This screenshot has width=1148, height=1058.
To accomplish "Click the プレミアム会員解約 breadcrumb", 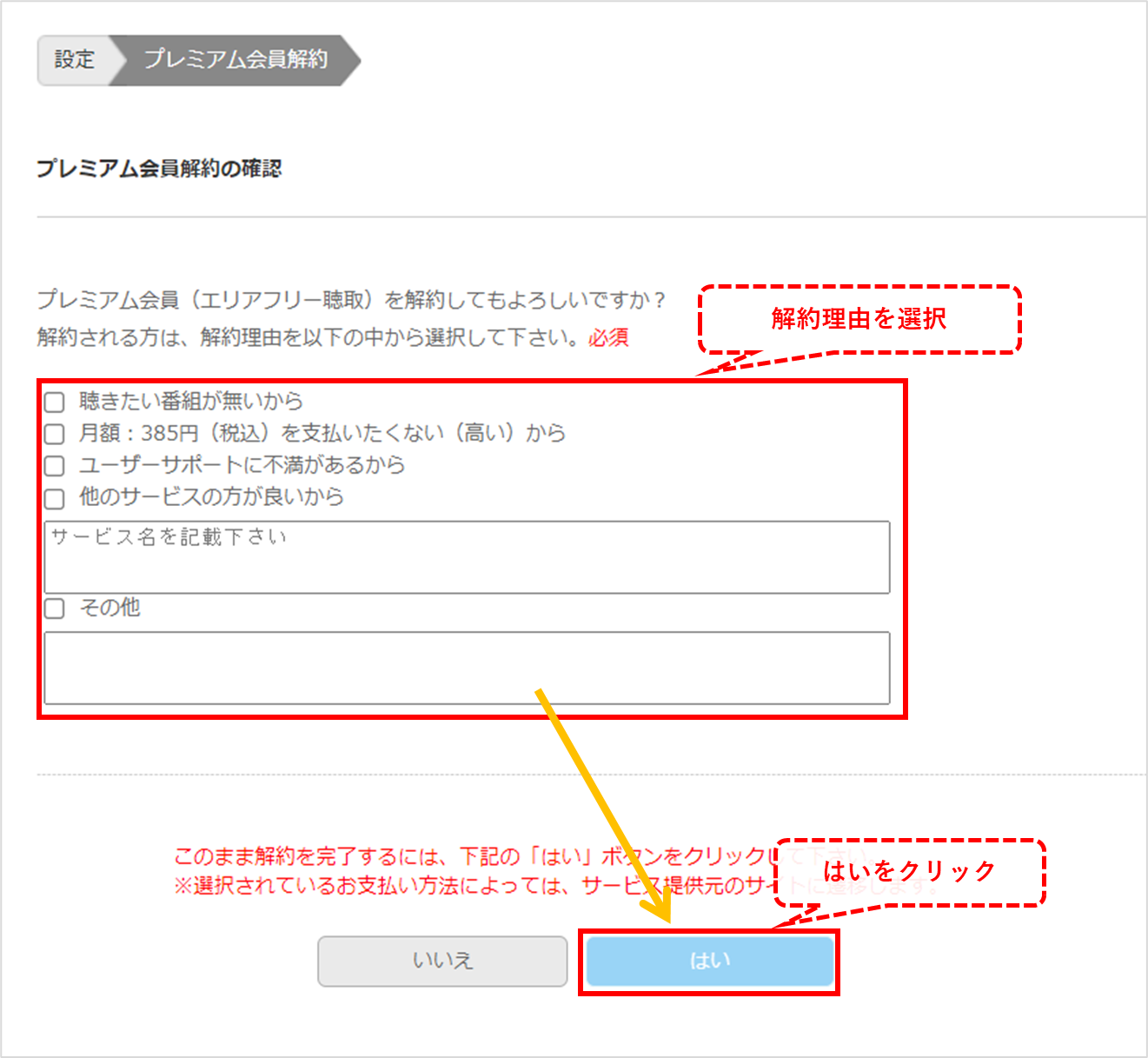I will coord(236,60).
